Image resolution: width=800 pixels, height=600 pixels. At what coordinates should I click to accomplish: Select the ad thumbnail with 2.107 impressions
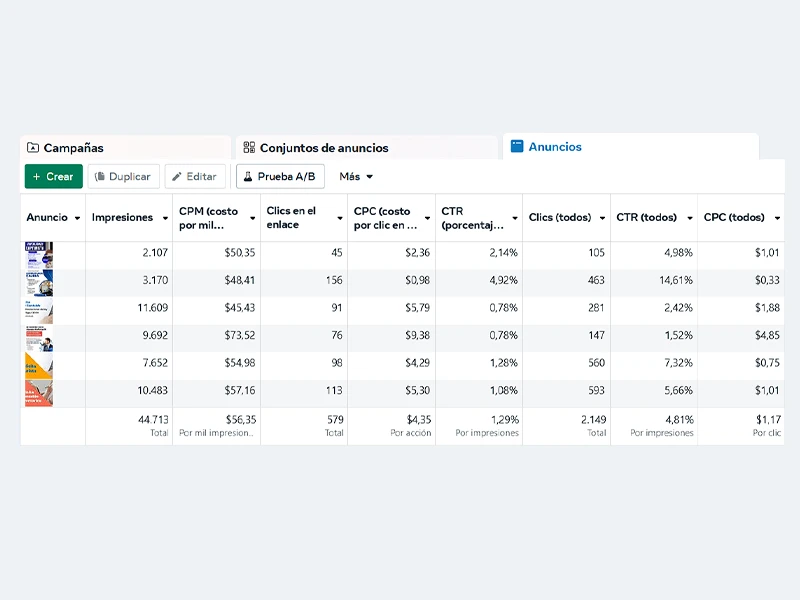pos(39,254)
